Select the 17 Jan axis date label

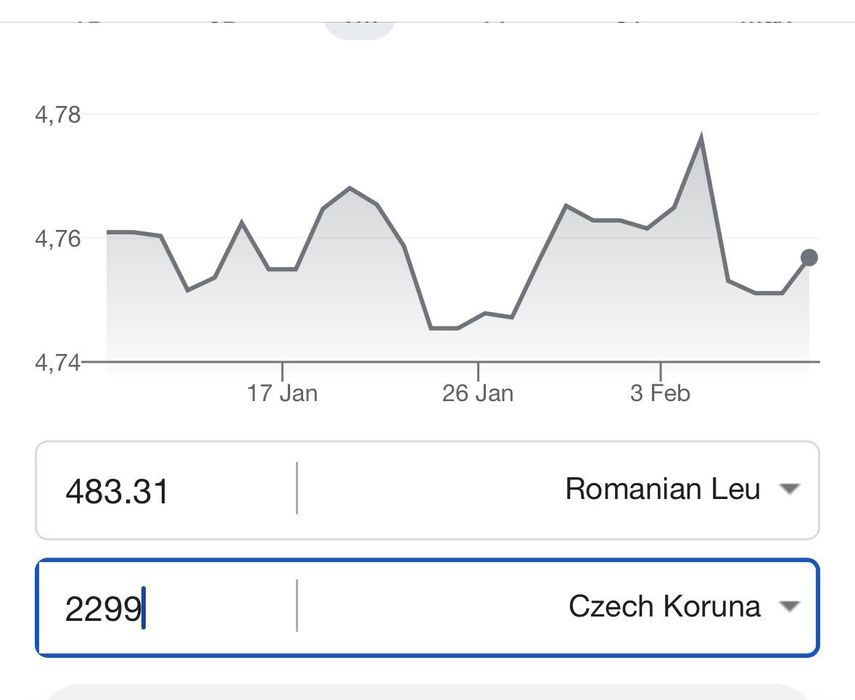point(282,393)
